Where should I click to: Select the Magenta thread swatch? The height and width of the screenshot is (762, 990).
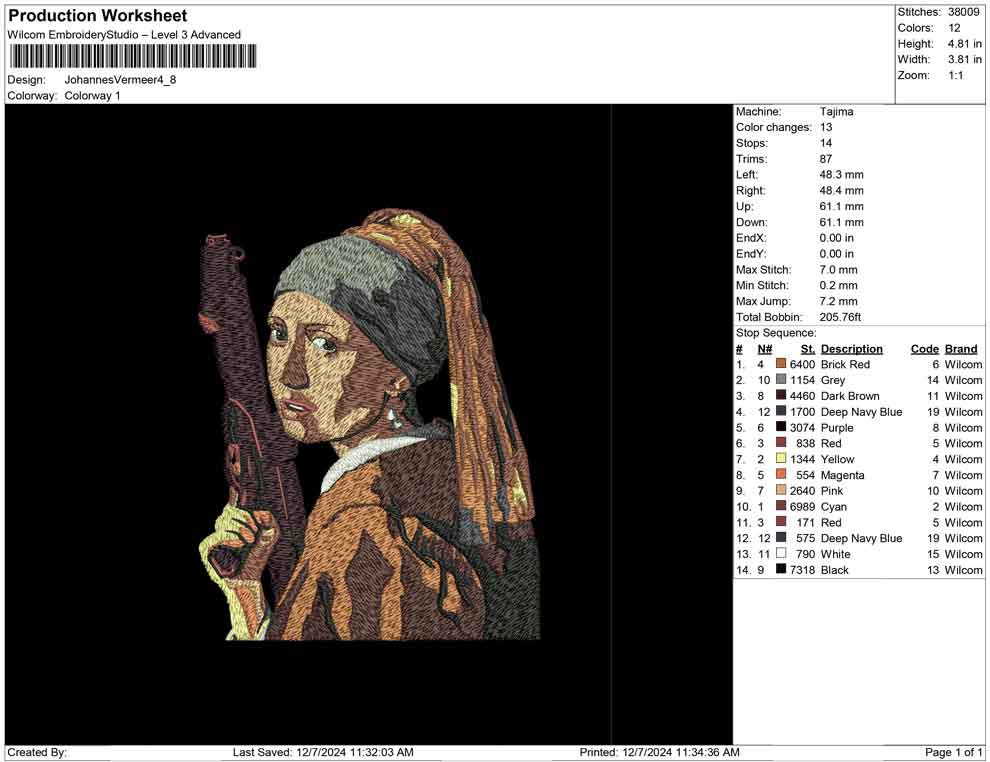[781, 475]
